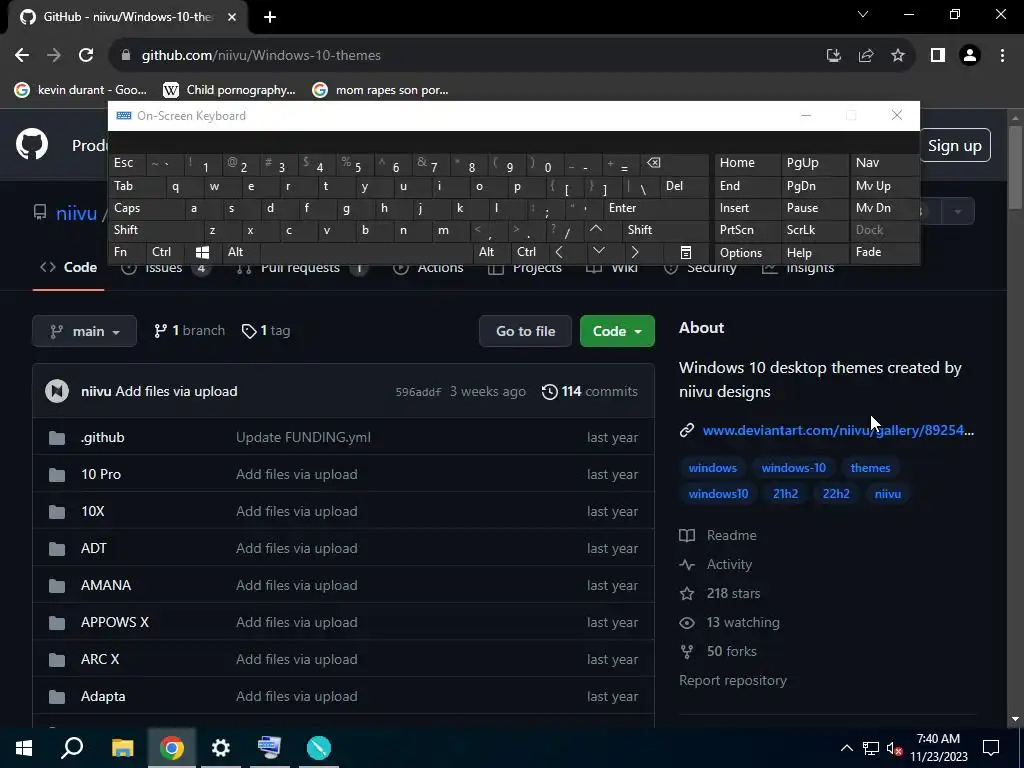Viewport: 1024px width, 768px height.
Task: Click commit hash 596addf
Action: [418, 392]
